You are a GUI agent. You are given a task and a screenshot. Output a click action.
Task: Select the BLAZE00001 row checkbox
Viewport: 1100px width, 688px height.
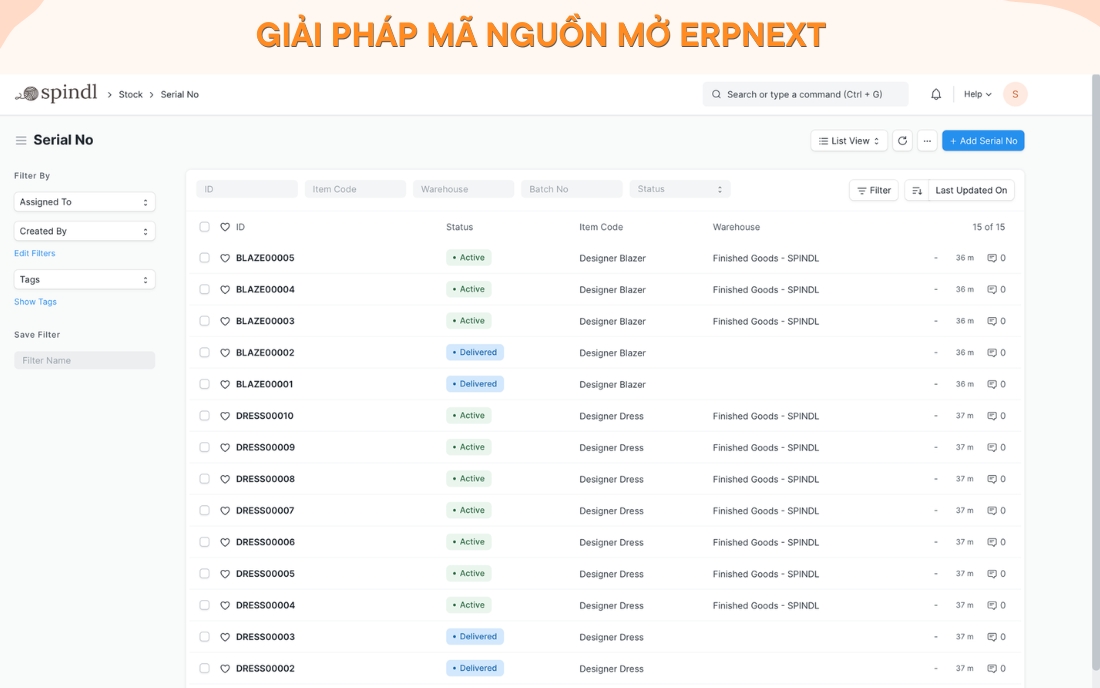pyautogui.click(x=204, y=384)
